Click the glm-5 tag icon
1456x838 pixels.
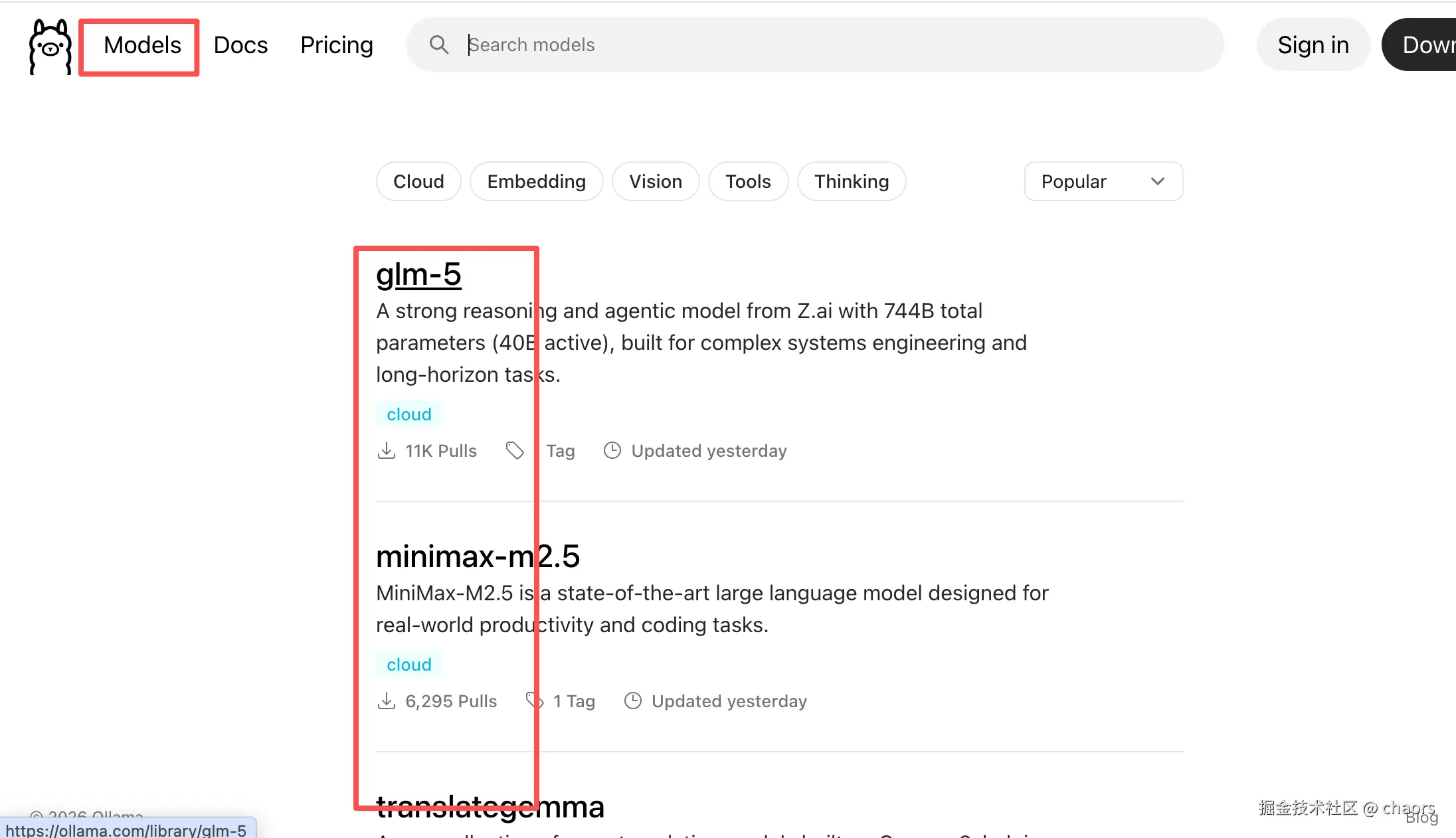(x=515, y=451)
